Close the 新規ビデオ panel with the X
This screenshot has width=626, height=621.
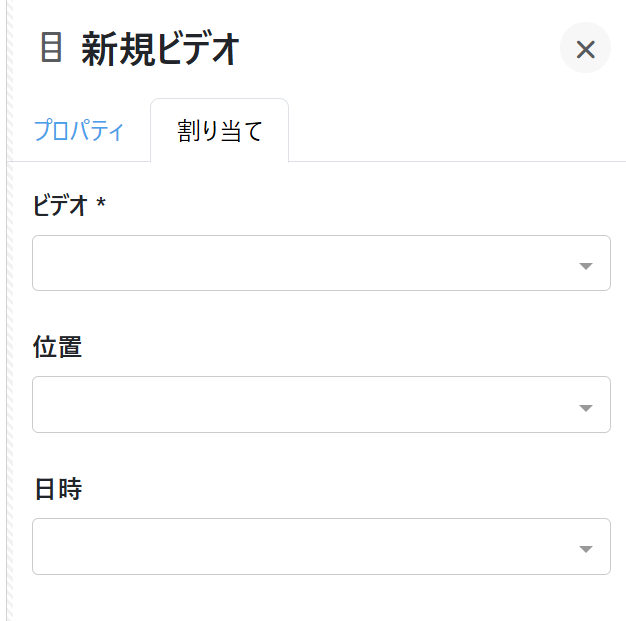(x=585, y=49)
